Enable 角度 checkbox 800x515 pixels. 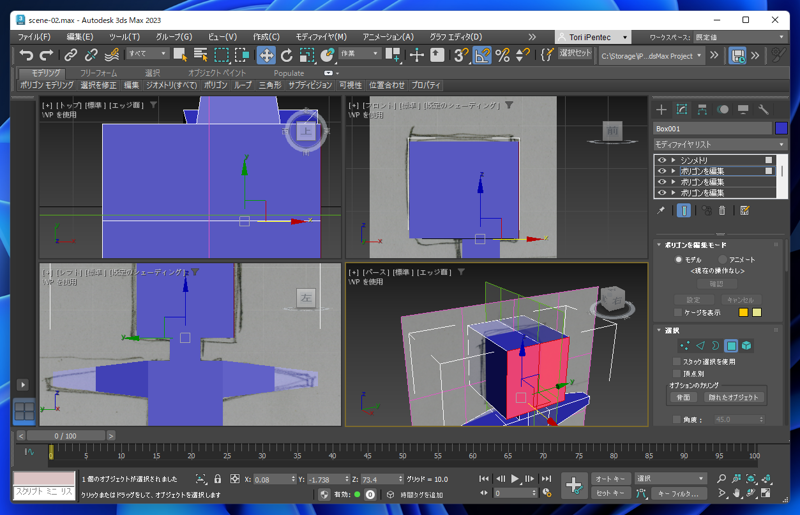click(677, 420)
